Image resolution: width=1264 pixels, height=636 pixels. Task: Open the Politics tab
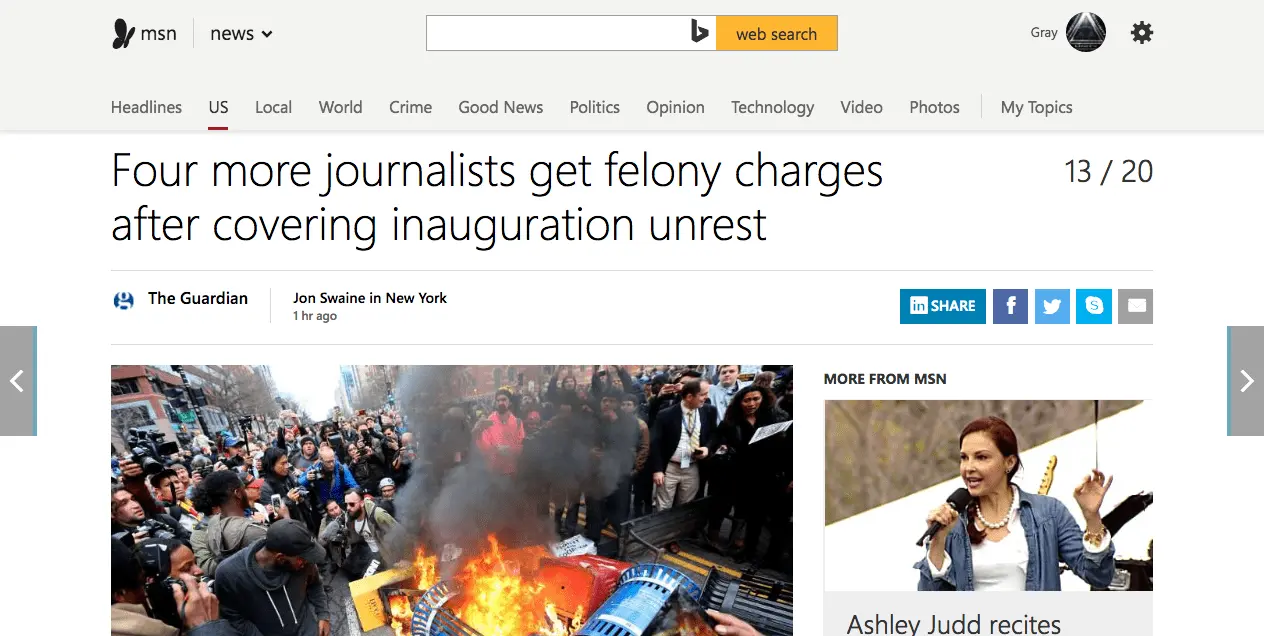click(x=595, y=107)
